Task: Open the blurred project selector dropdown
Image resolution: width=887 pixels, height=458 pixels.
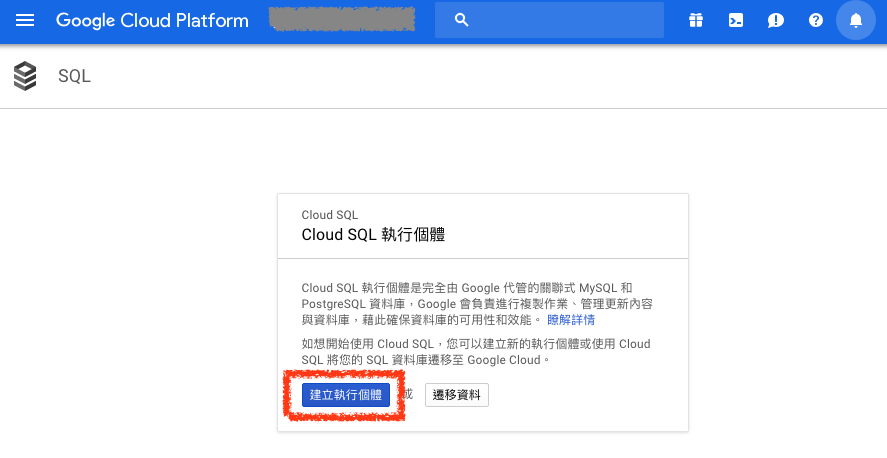Action: coord(343,20)
